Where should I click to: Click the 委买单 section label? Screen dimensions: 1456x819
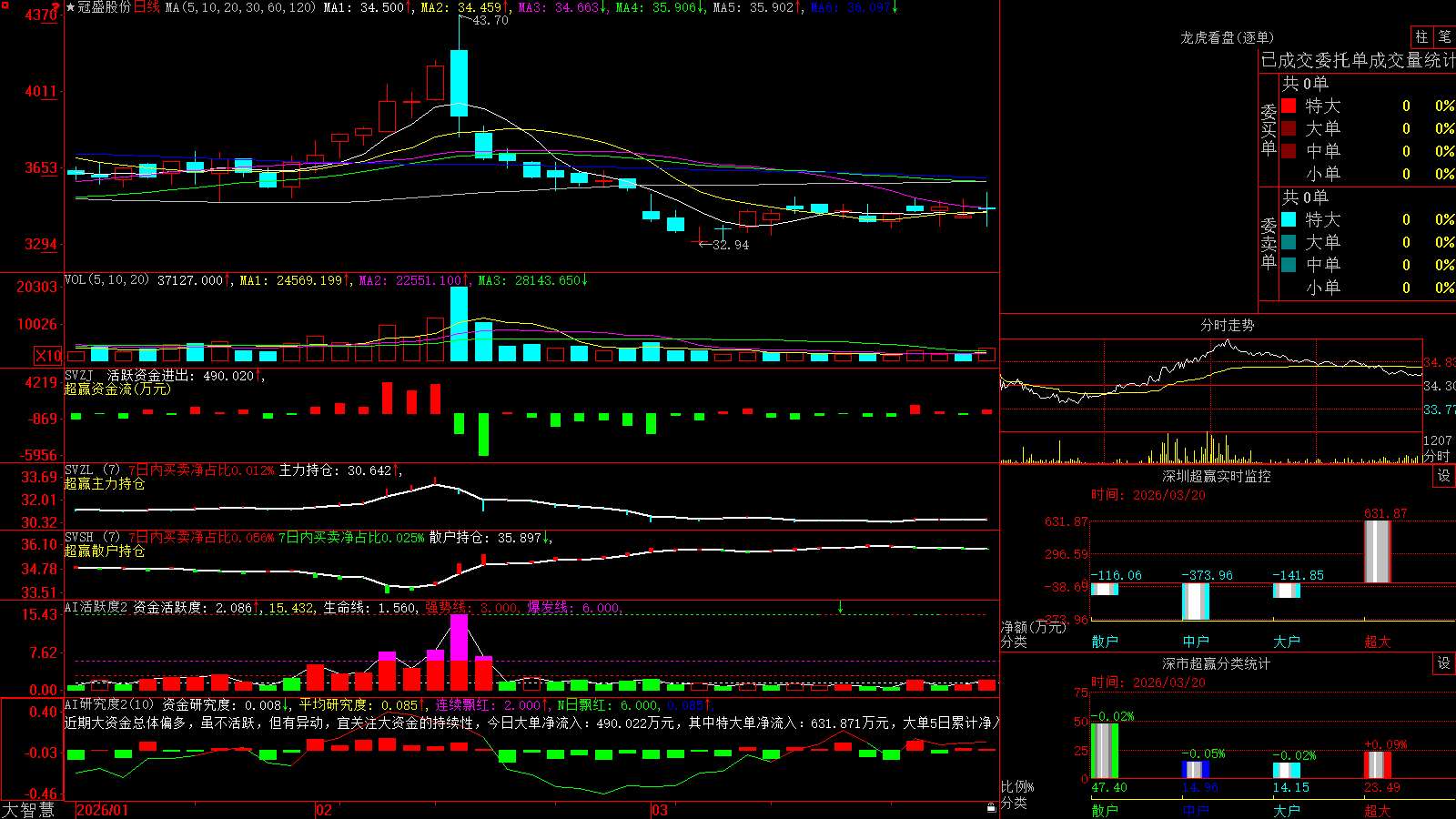pos(1269,130)
